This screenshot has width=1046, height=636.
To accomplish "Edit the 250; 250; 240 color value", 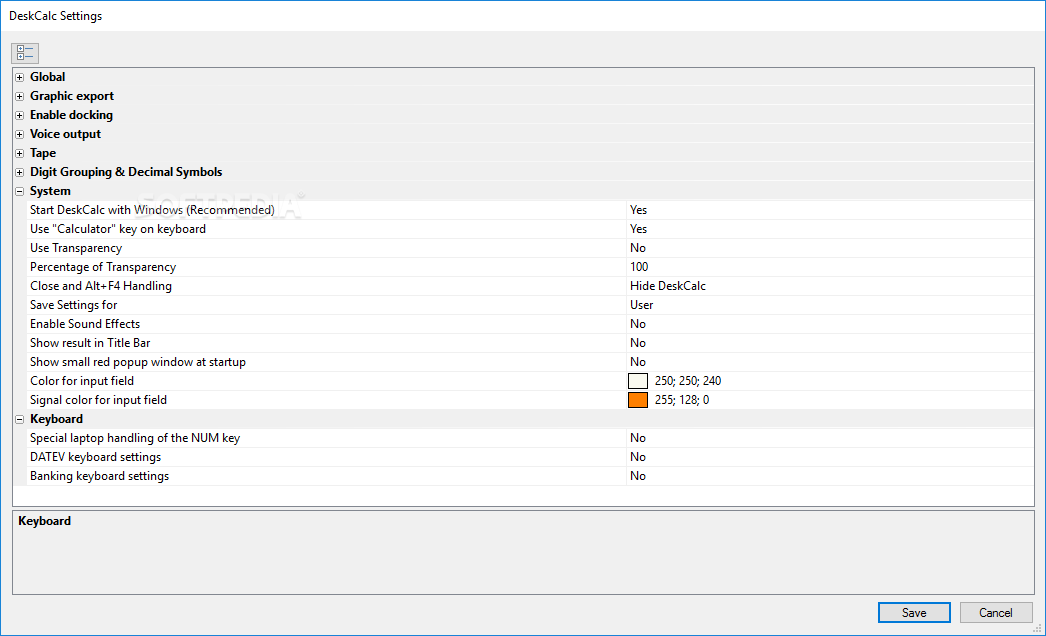I will [x=688, y=381].
